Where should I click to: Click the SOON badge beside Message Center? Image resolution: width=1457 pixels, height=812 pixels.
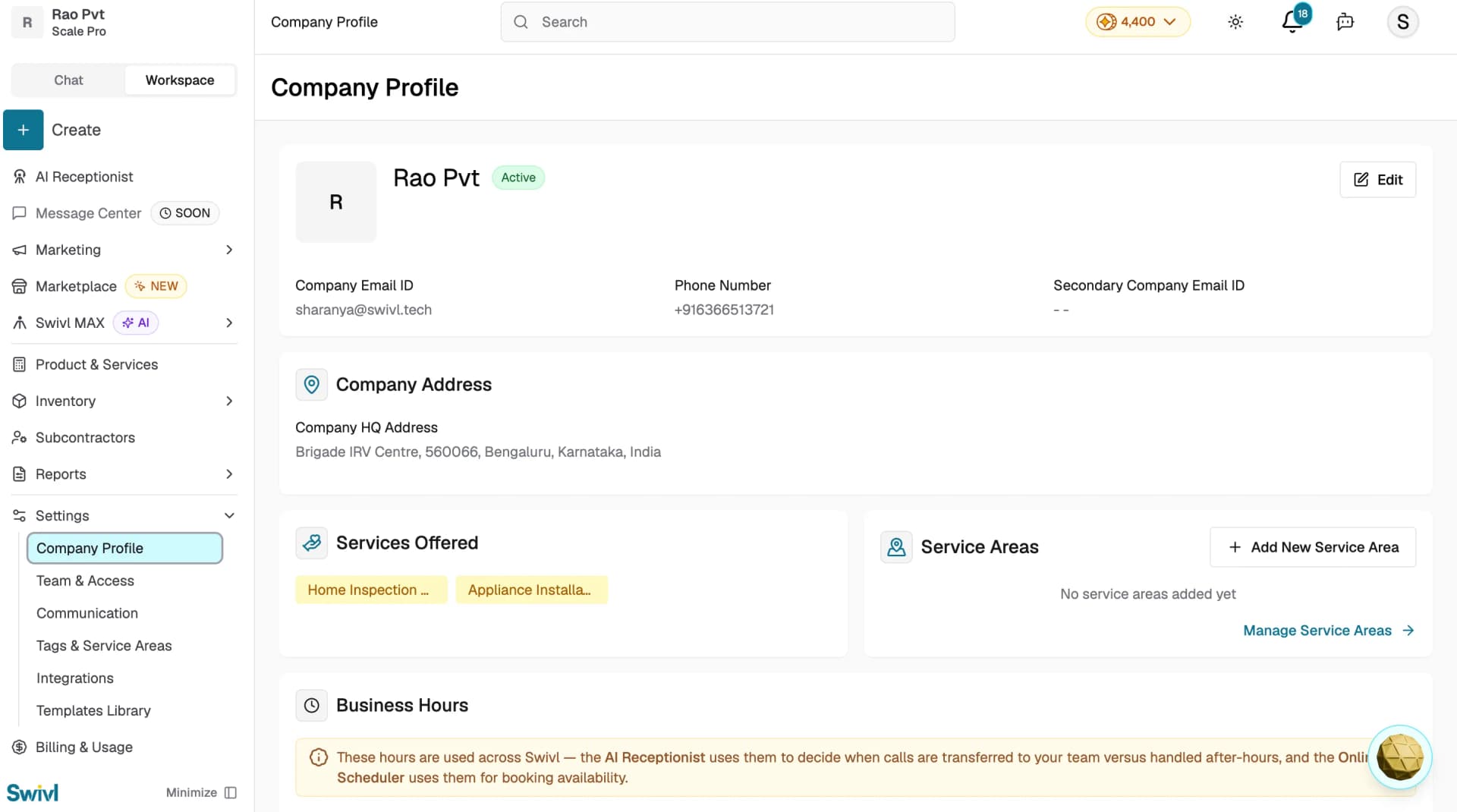tap(185, 213)
